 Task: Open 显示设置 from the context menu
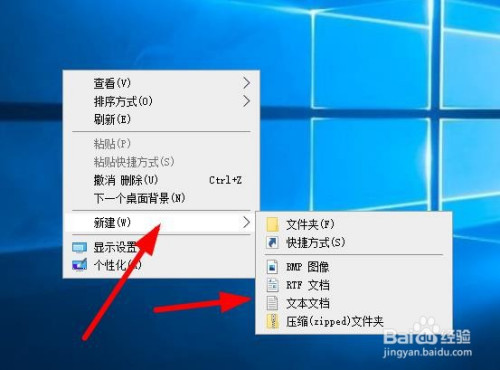(x=161, y=248)
